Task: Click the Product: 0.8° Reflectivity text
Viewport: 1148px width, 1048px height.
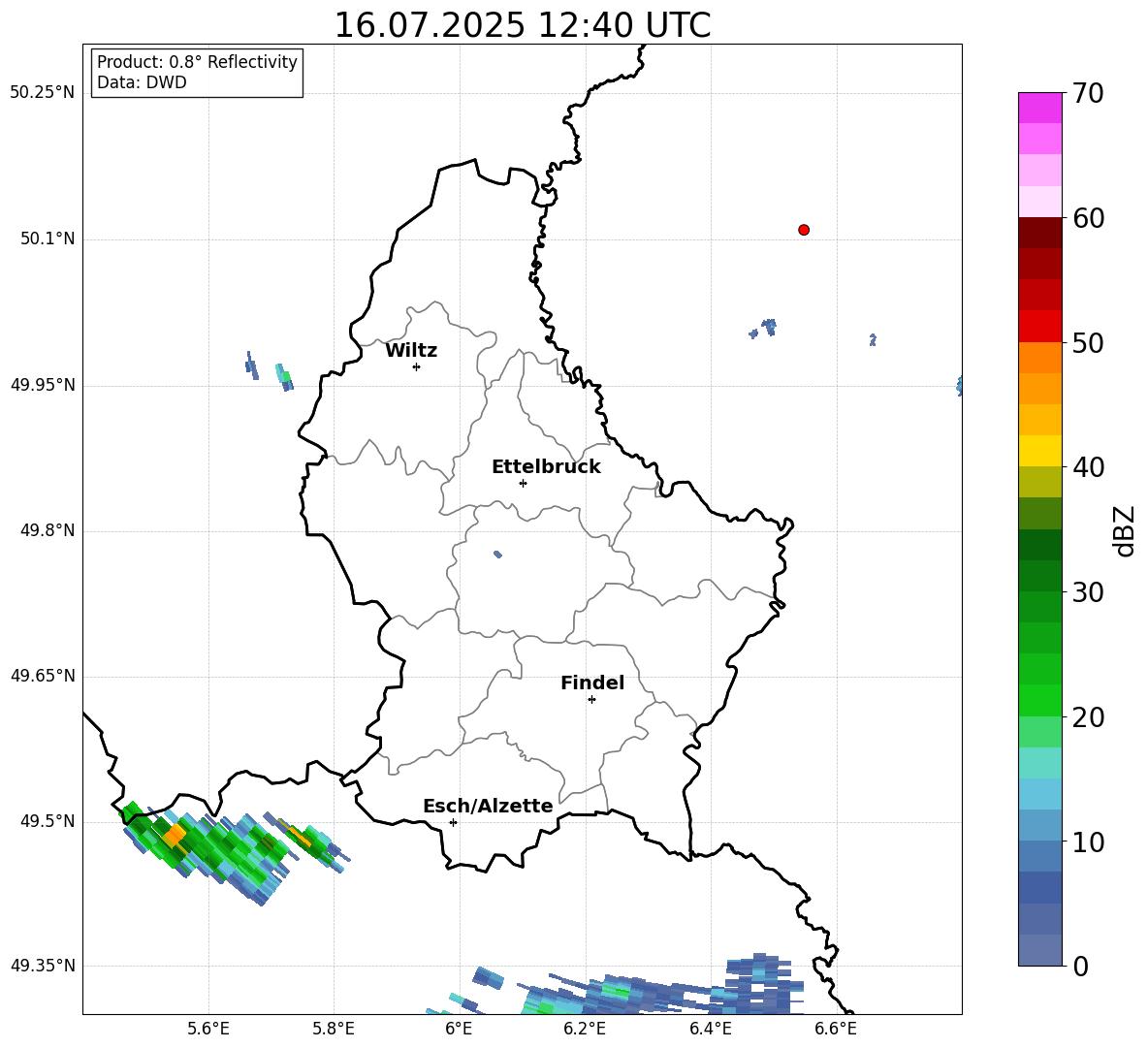Action: (197, 62)
